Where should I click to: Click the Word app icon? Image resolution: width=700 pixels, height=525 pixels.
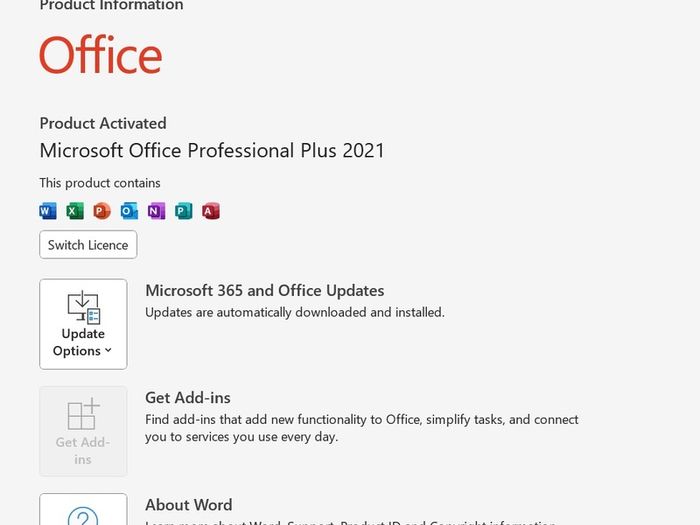(48, 211)
